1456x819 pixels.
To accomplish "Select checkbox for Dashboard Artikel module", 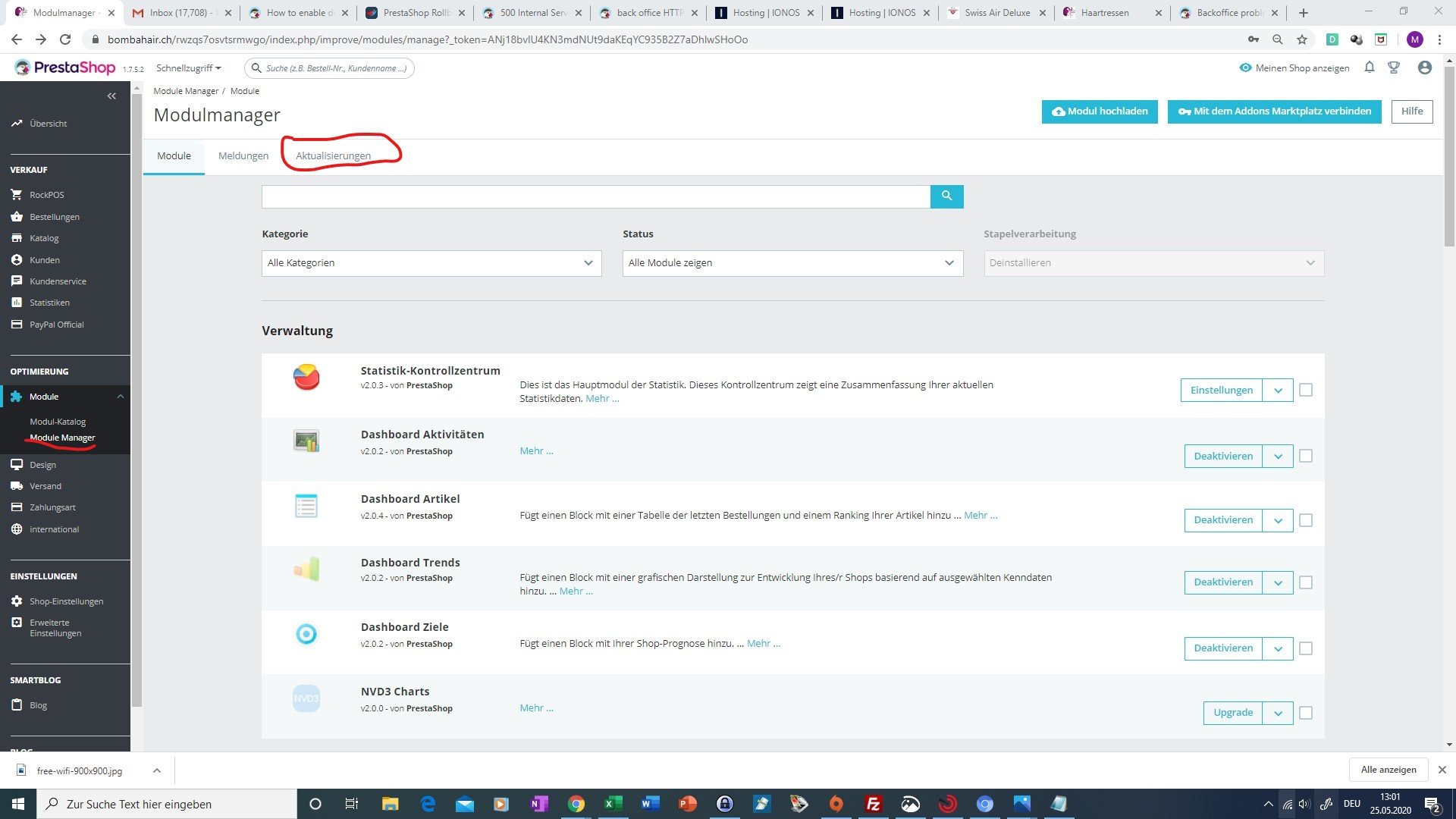I will [1306, 520].
